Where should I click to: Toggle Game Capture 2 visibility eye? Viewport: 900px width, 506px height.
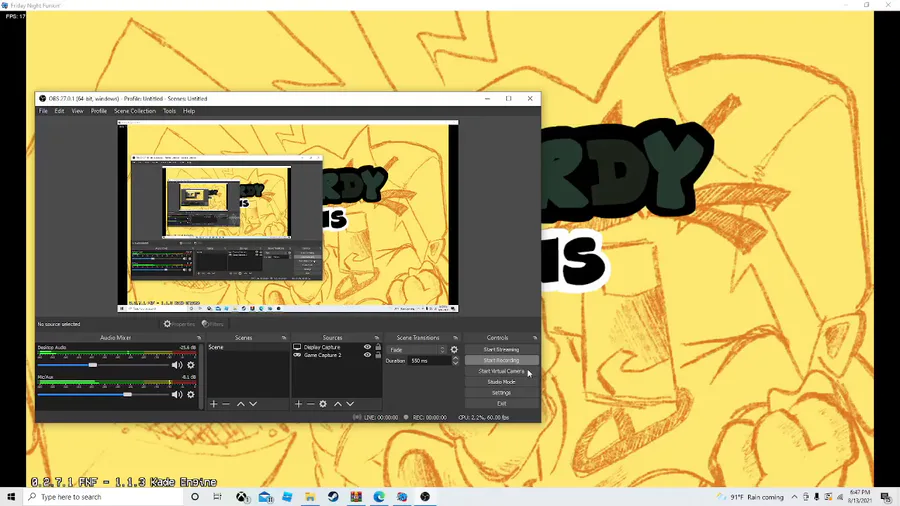coord(367,355)
